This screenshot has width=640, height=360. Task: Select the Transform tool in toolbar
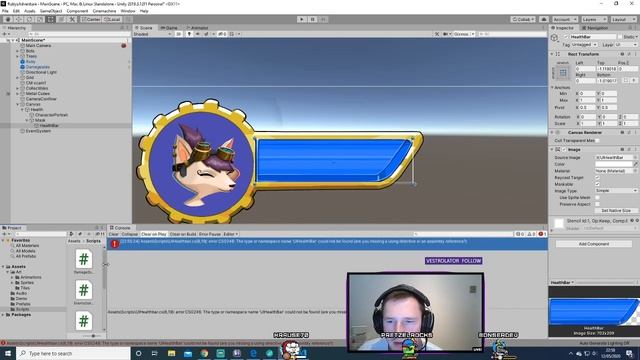click(x=61, y=19)
